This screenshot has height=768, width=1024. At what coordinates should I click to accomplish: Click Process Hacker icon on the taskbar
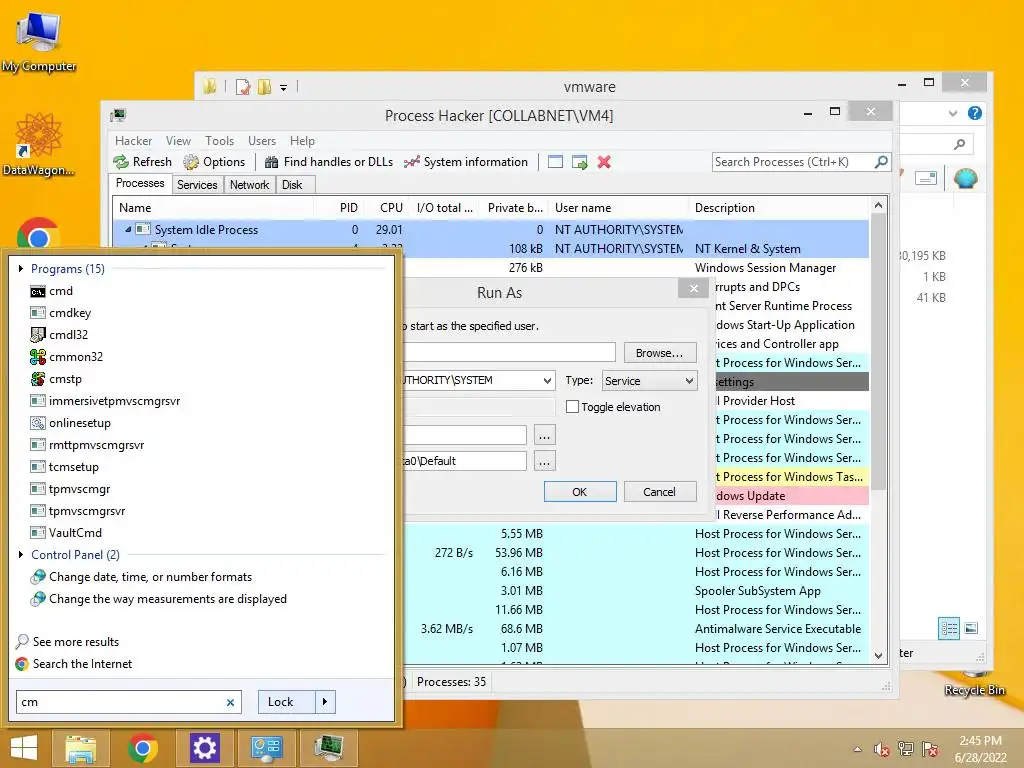click(328, 748)
